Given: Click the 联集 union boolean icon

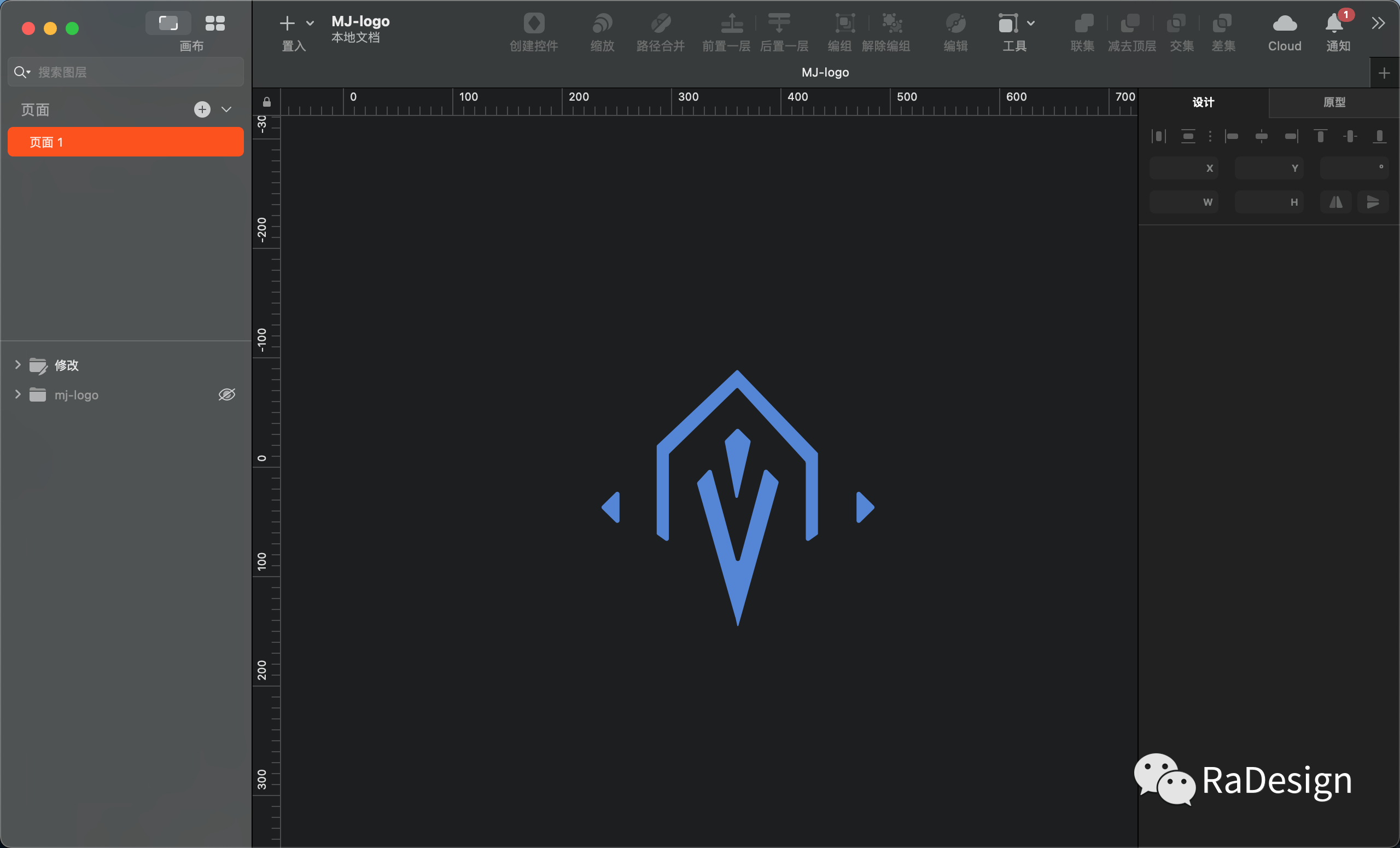Looking at the screenshot, I should click(1083, 24).
